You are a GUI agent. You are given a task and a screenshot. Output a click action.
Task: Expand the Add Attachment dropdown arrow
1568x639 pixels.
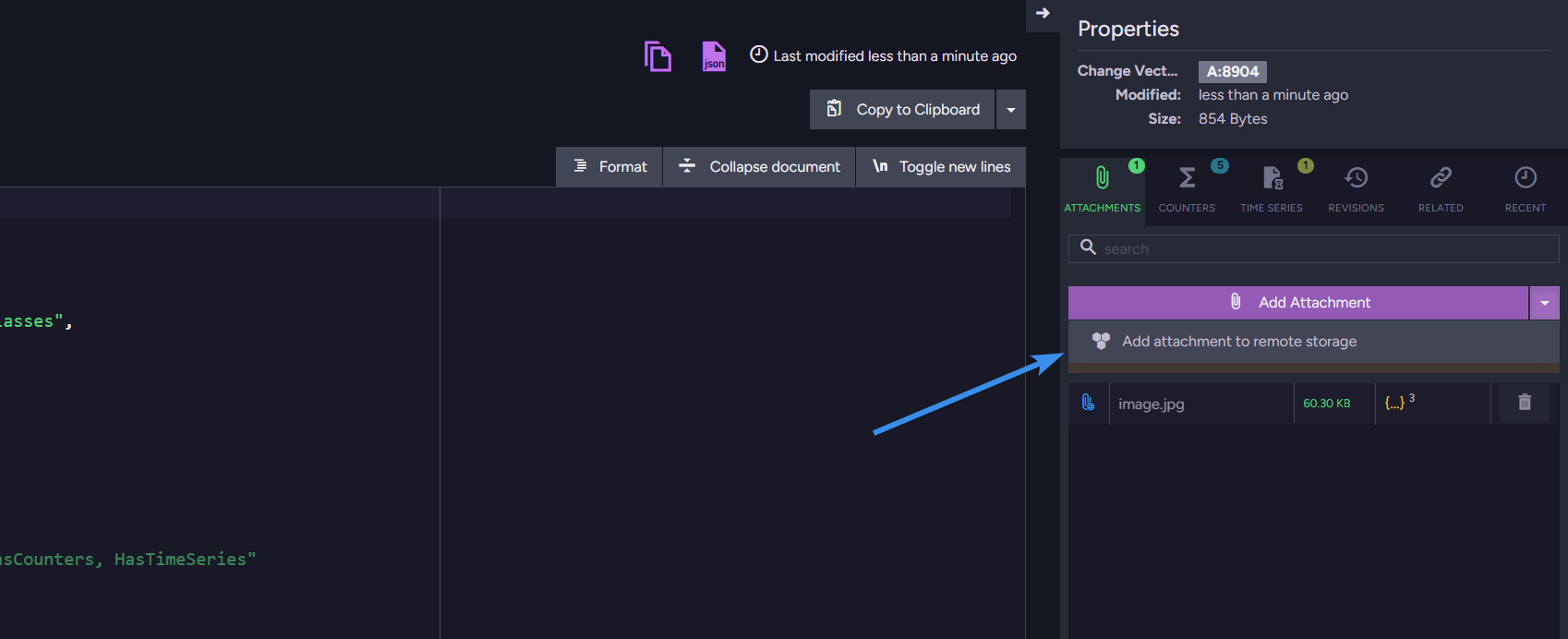[x=1544, y=303]
